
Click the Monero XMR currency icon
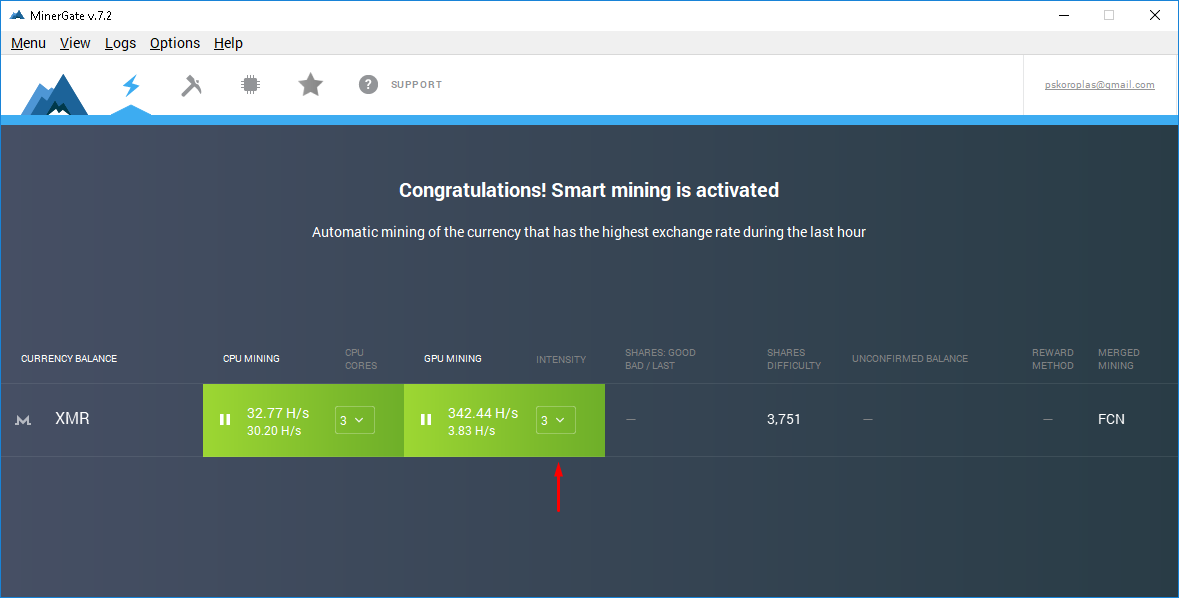[x=23, y=421]
